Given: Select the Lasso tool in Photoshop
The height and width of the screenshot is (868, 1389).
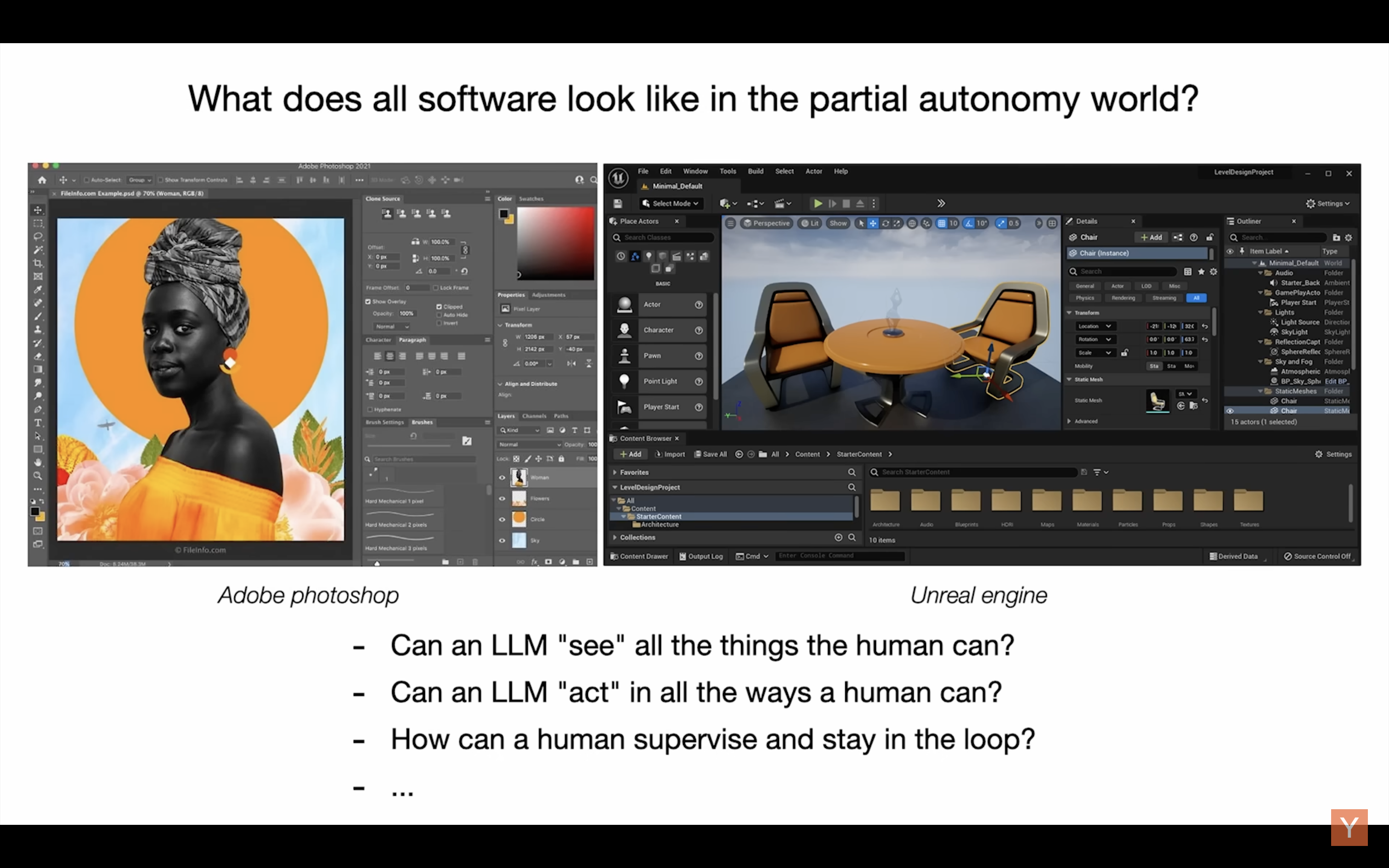Looking at the screenshot, I should tap(38, 237).
